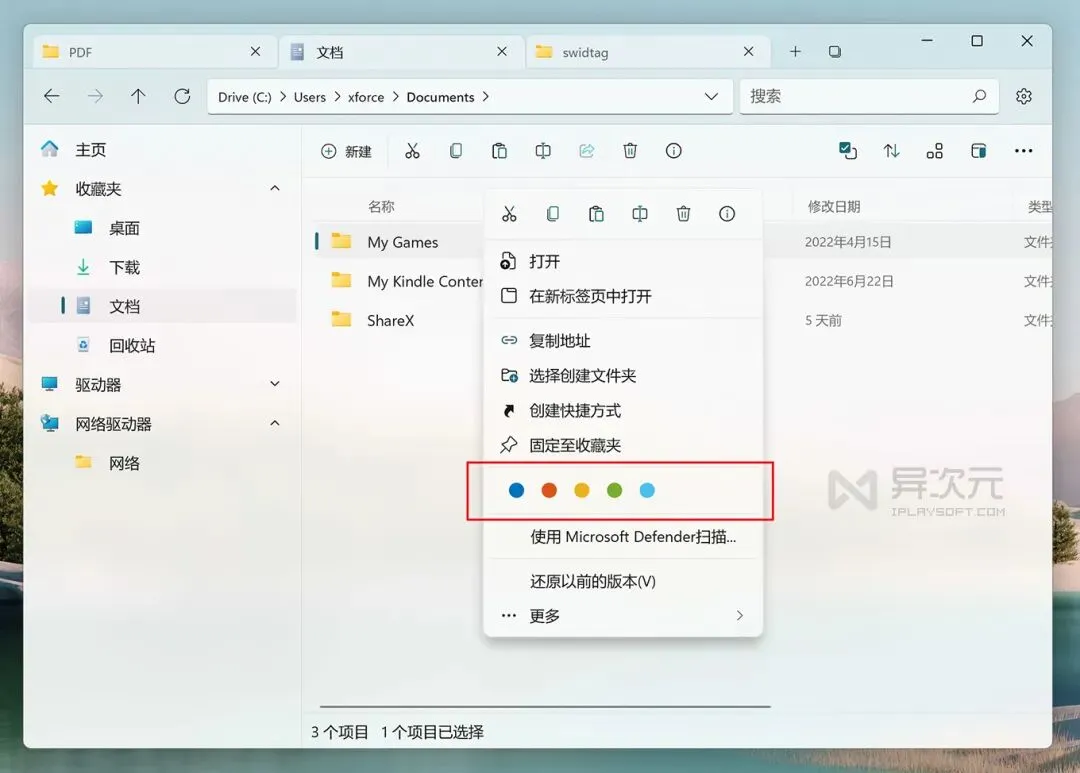Viewport: 1080px width, 773px height.
Task: Select 还原以前的版本(V)
Action: 623,581
